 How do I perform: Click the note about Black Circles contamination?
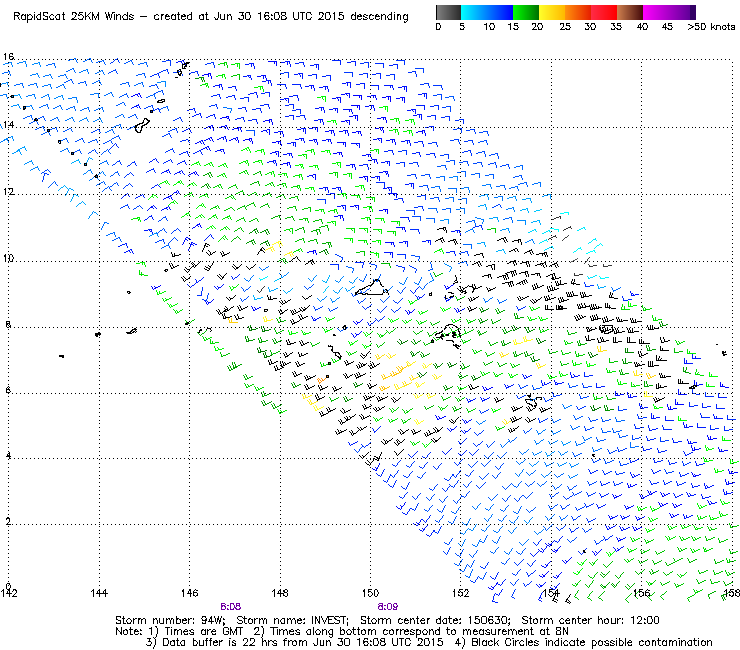click(583, 642)
